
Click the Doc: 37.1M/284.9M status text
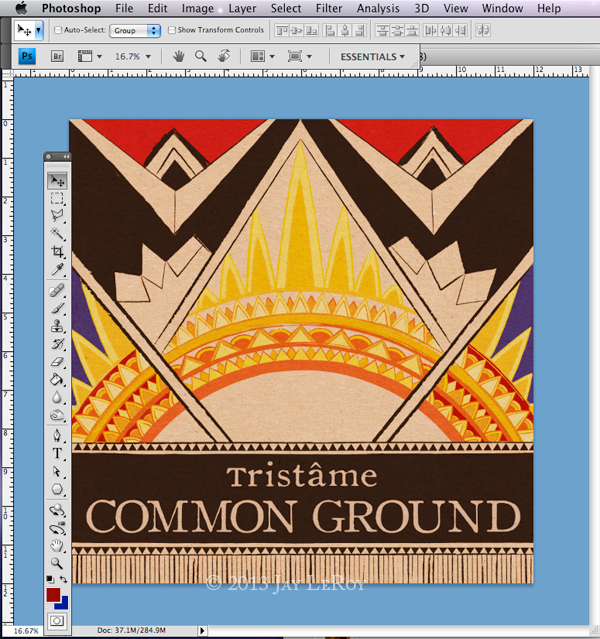(131, 630)
